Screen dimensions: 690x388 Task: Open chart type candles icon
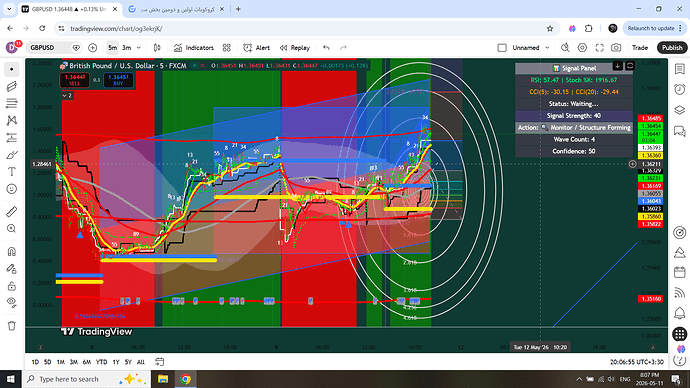pos(157,48)
